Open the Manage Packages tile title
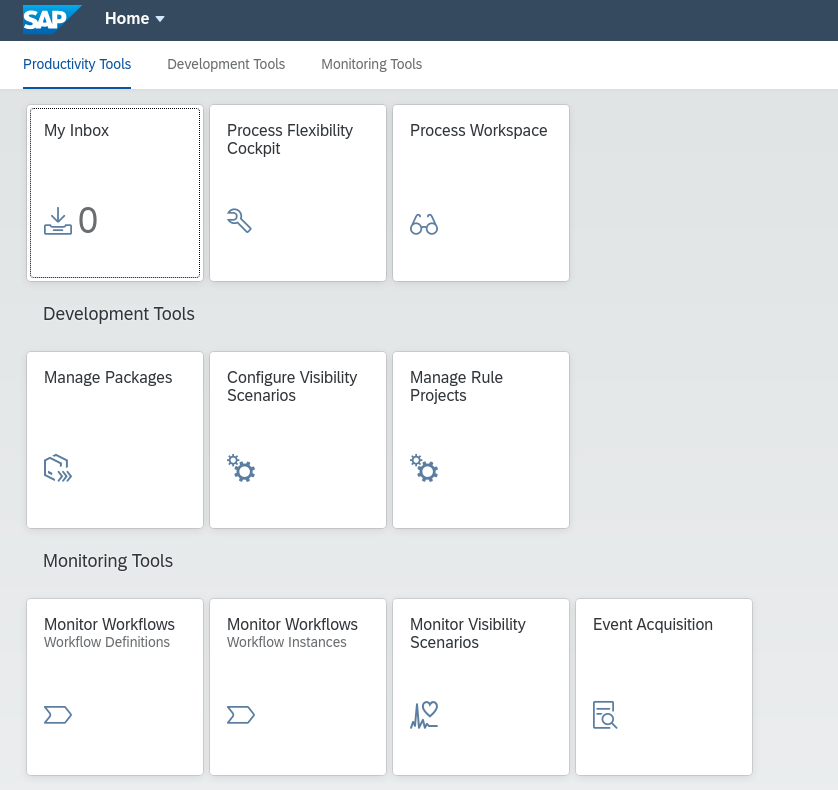Screen dimensions: 838x790 pos(108,377)
